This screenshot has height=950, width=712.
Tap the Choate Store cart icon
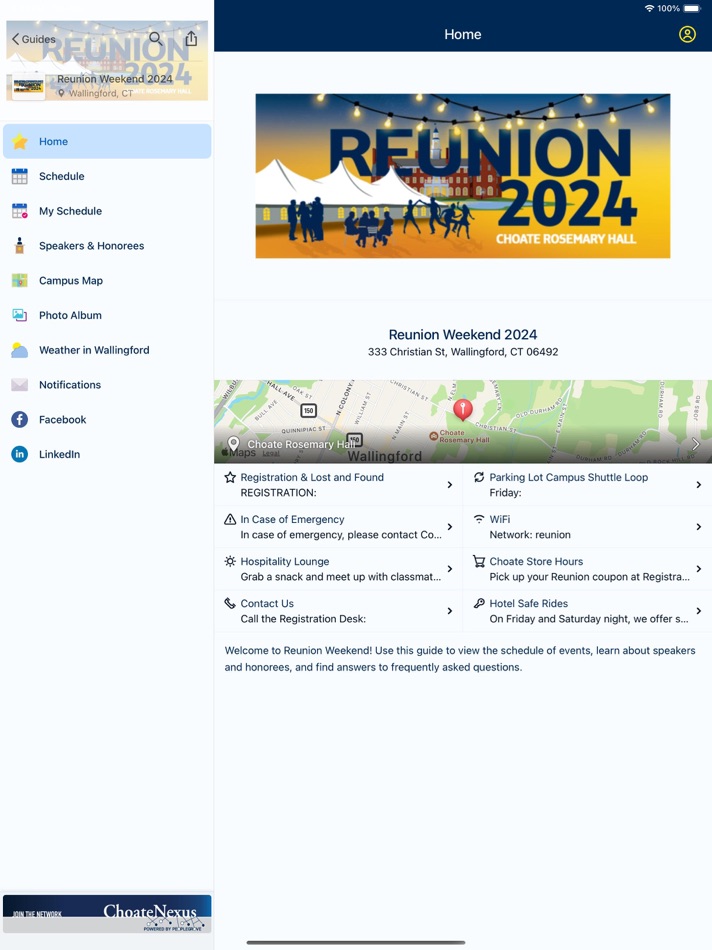[479, 561]
